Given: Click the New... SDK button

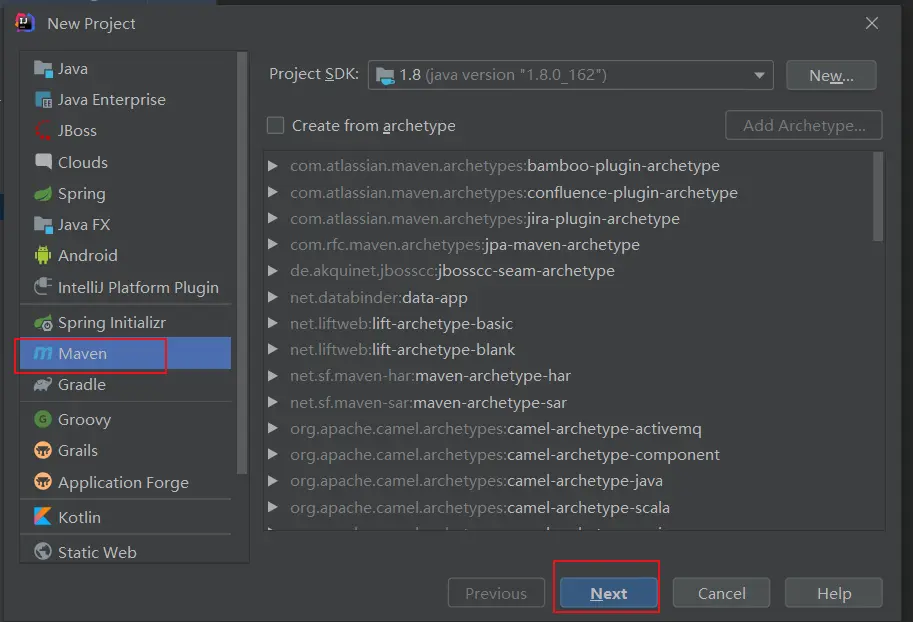Looking at the screenshot, I should pyautogui.click(x=830, y=75).
